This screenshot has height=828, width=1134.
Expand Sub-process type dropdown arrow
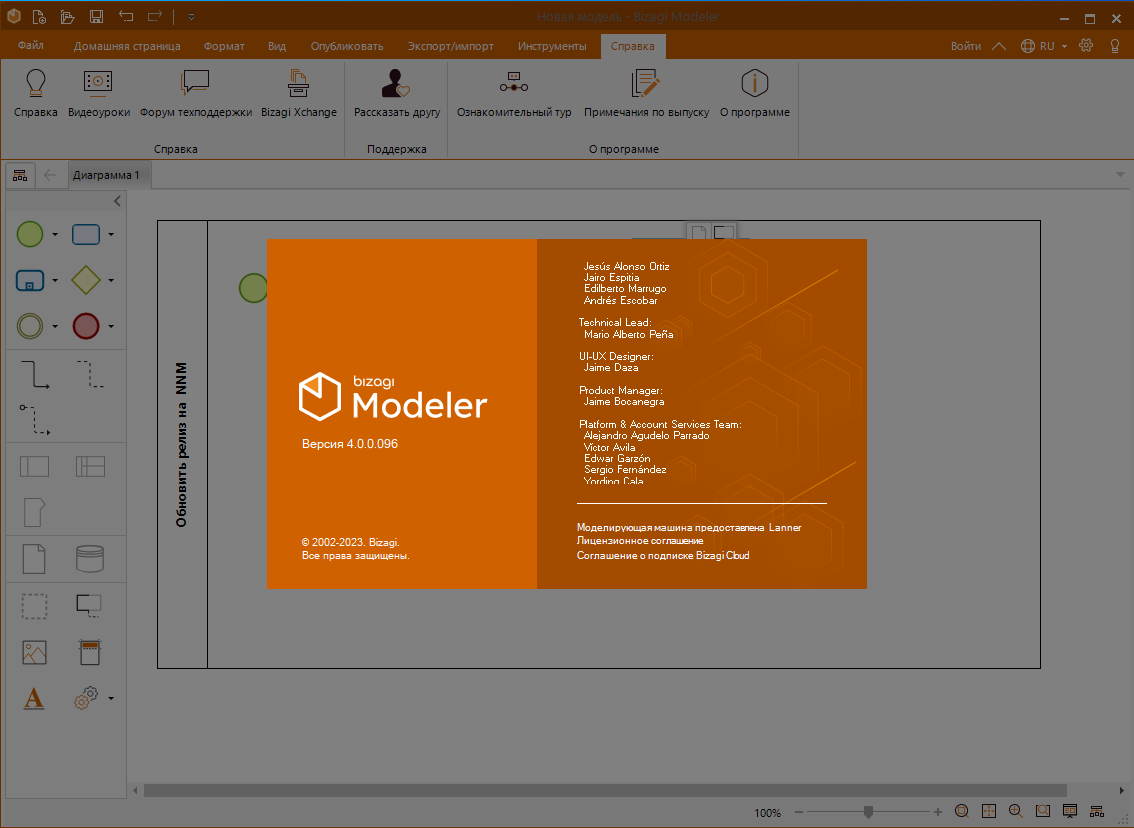click(x=55, y=280)
